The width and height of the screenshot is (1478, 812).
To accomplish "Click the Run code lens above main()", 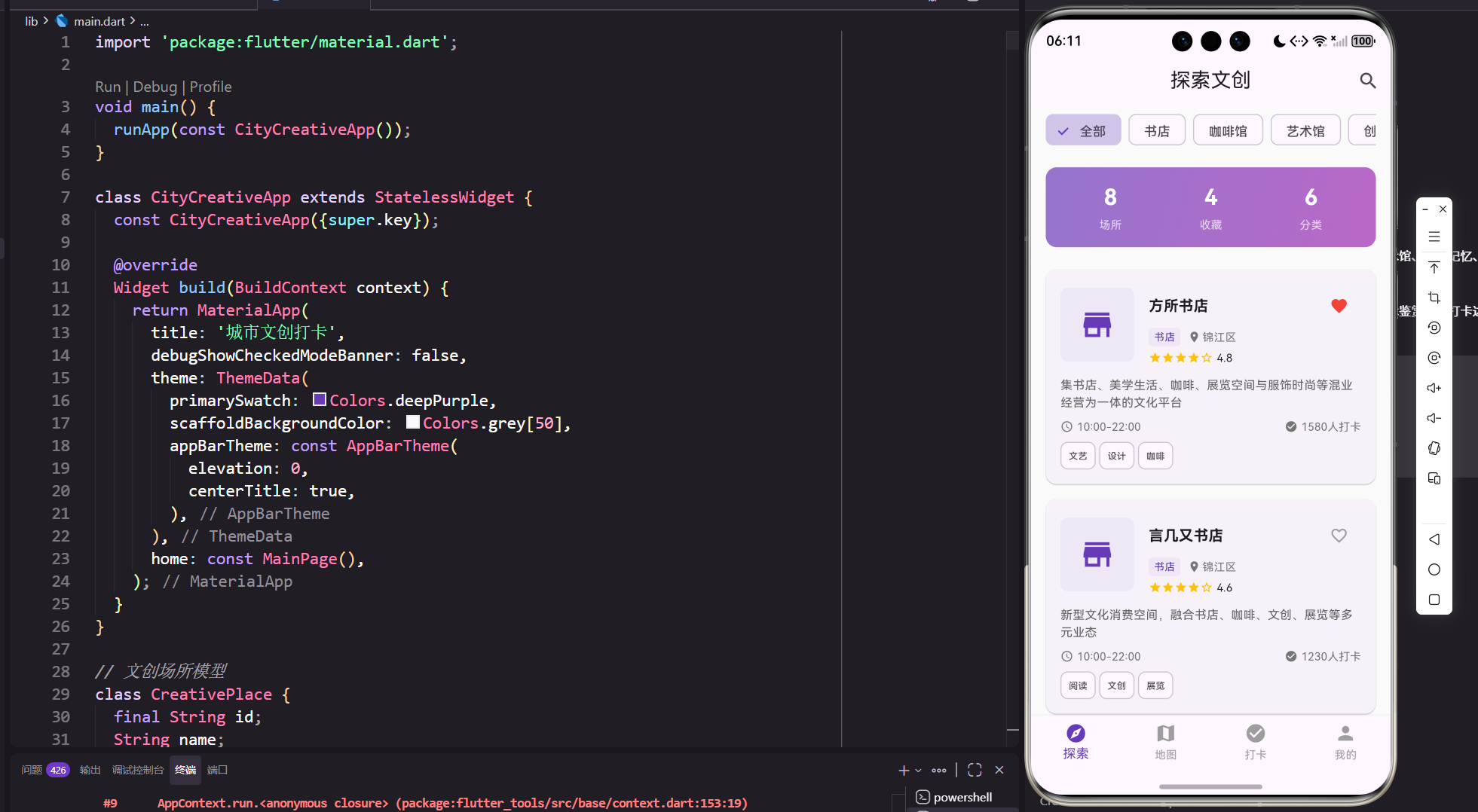I will tap(108, 87).
